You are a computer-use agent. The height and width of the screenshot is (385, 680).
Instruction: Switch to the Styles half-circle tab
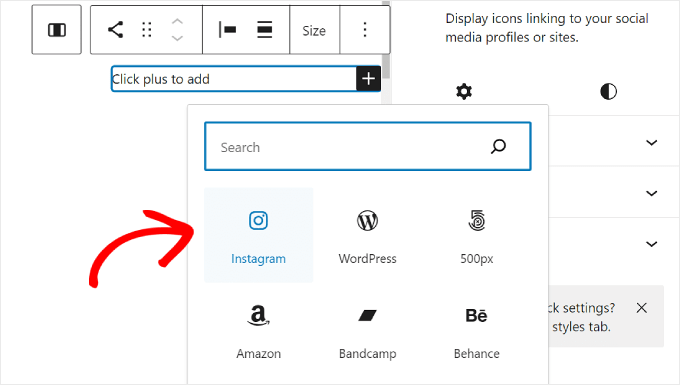coord(608,91)
